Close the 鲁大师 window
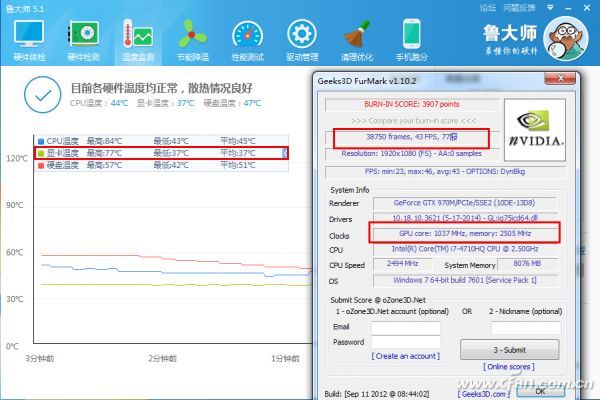 pyautogui.click(x=587, y=8)
